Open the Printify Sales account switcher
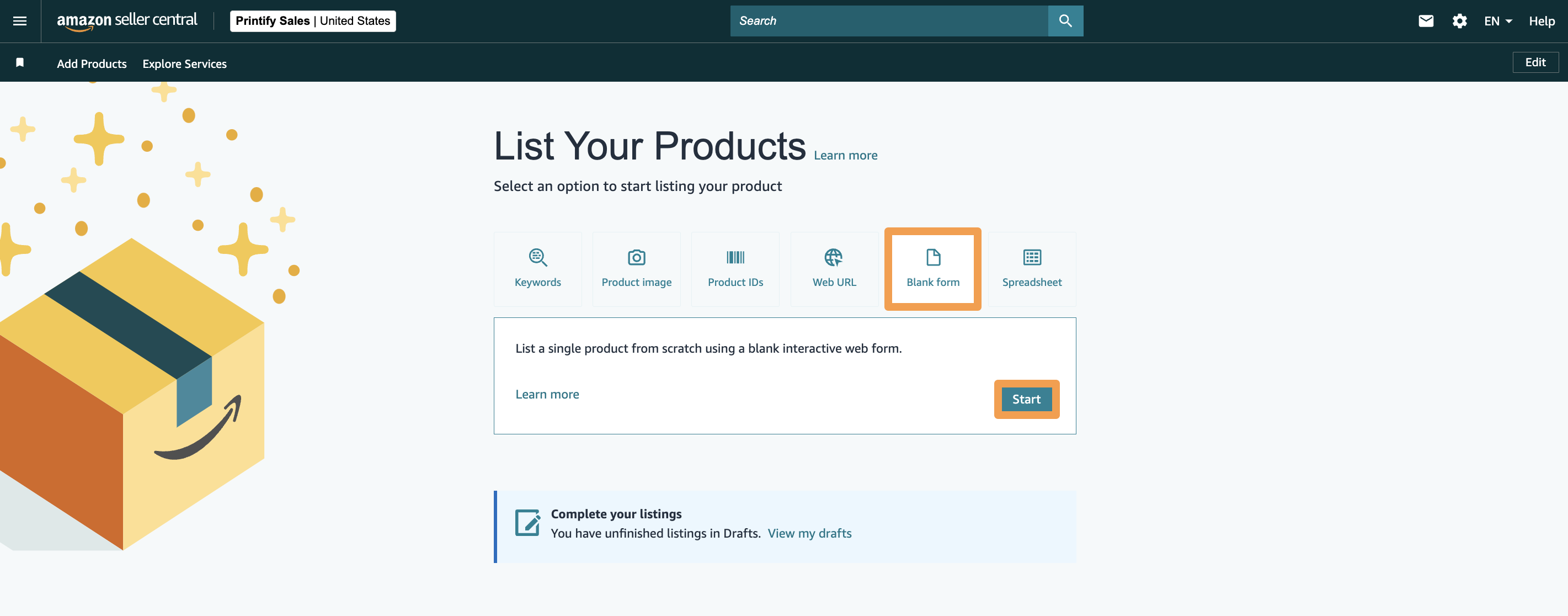1568x616 pixels. (x=313, y=22)
